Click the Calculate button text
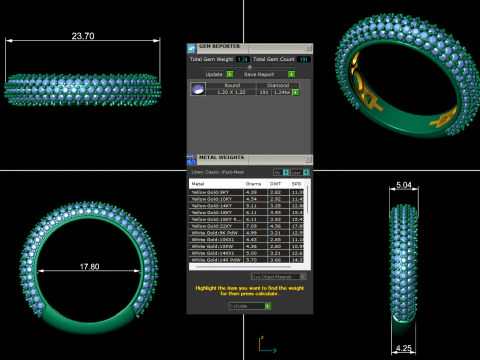 pyautogui.click(x=239, y=306)
